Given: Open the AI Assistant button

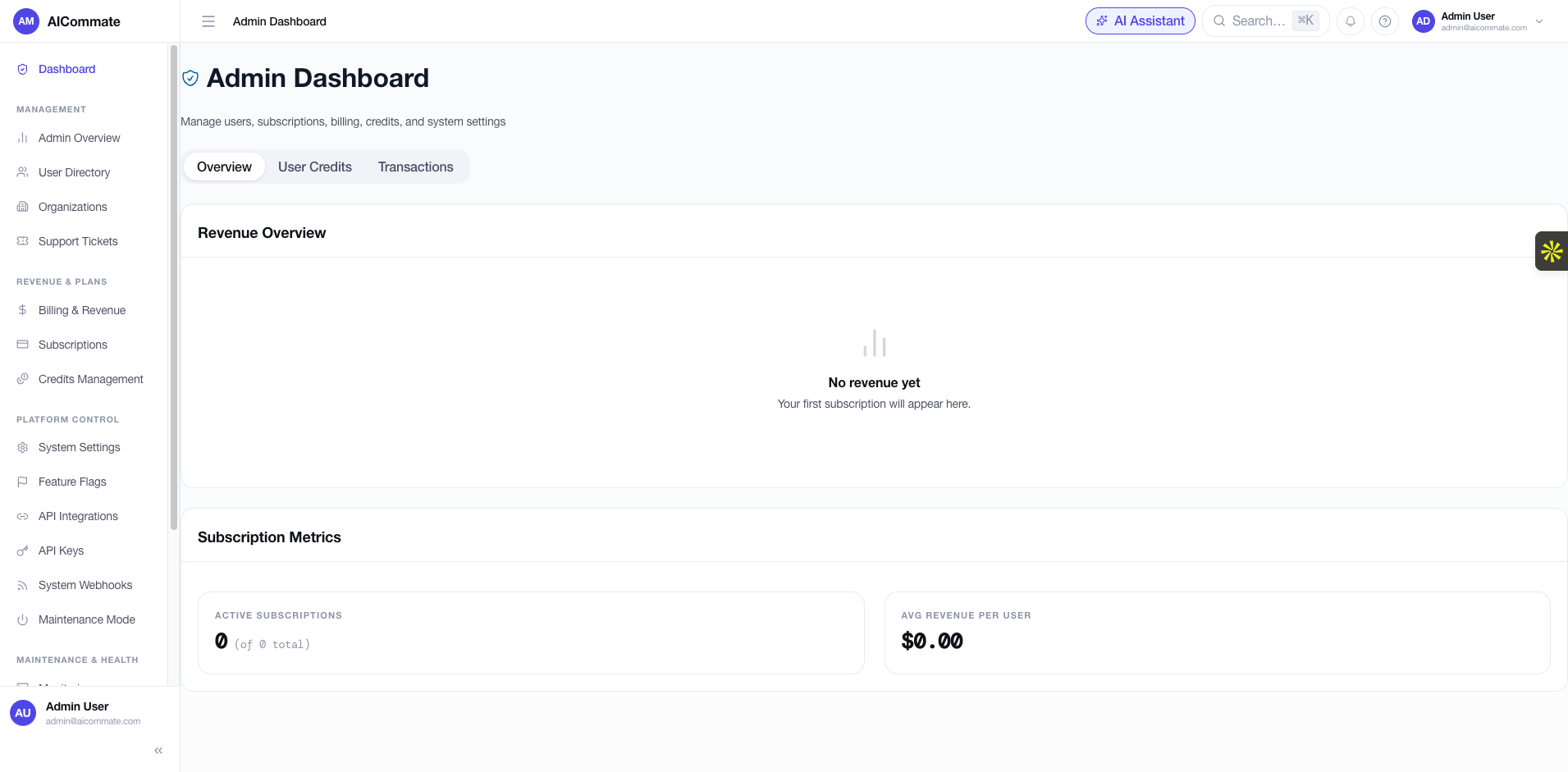Looking at the screenshot, I should pos(1141,21).
